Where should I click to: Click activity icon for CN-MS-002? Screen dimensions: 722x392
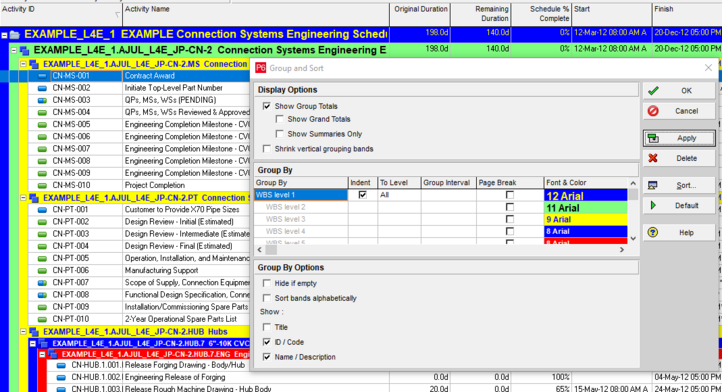42,88
